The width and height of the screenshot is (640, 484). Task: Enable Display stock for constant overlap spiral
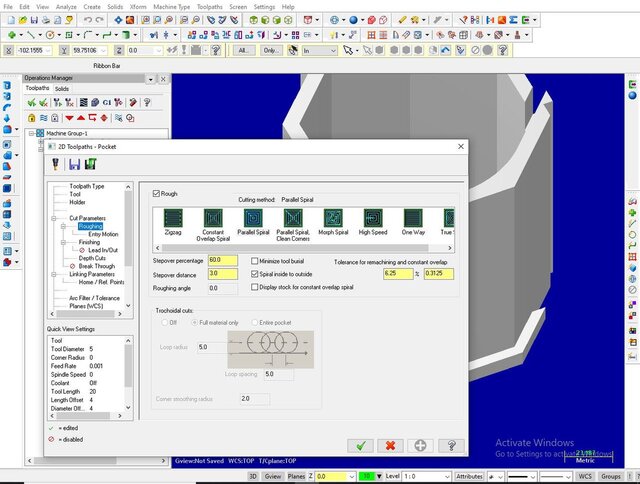click(x=255, y=287)
